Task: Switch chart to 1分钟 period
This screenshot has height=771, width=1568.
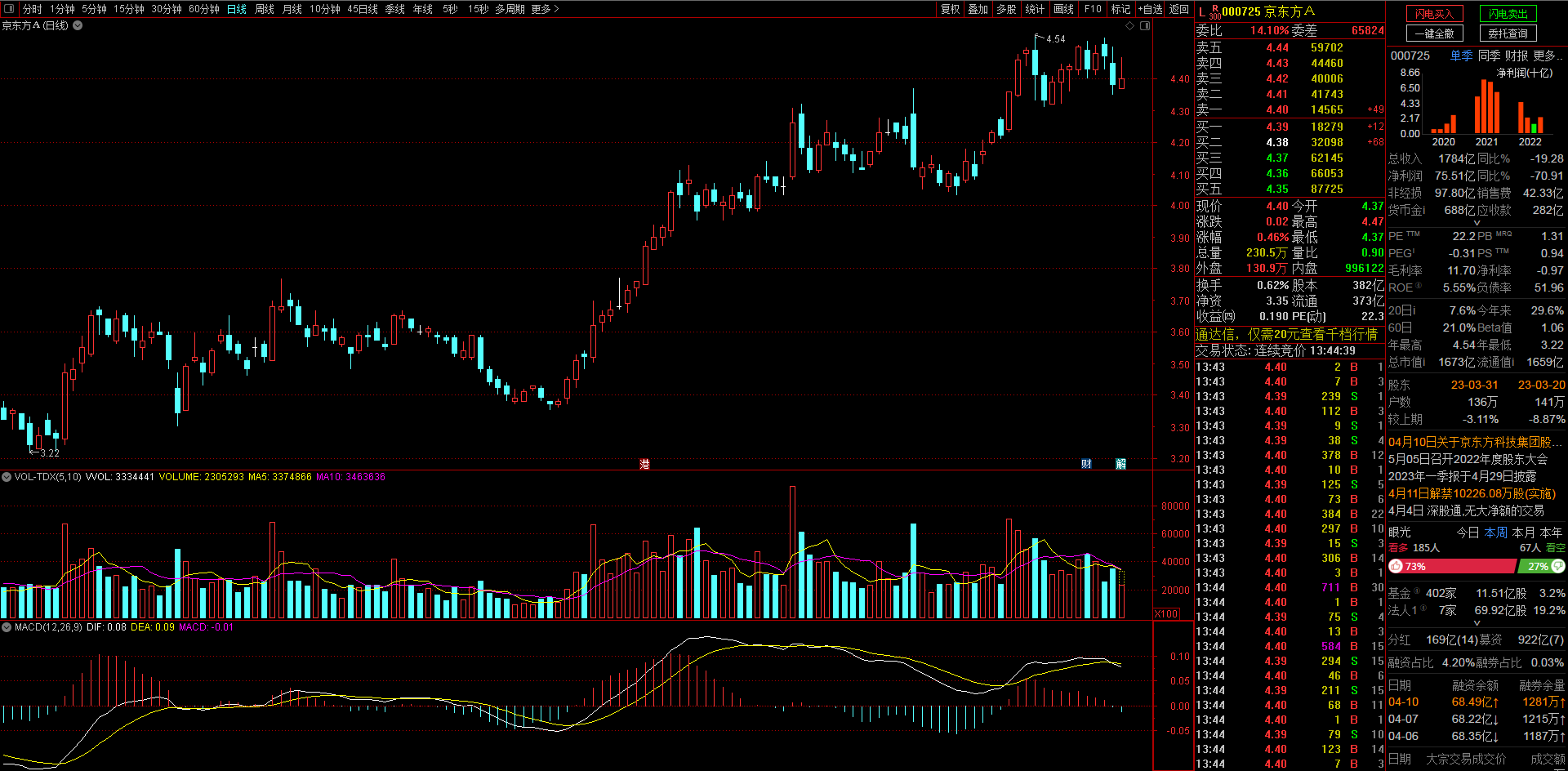Action: tap(62, 9)
